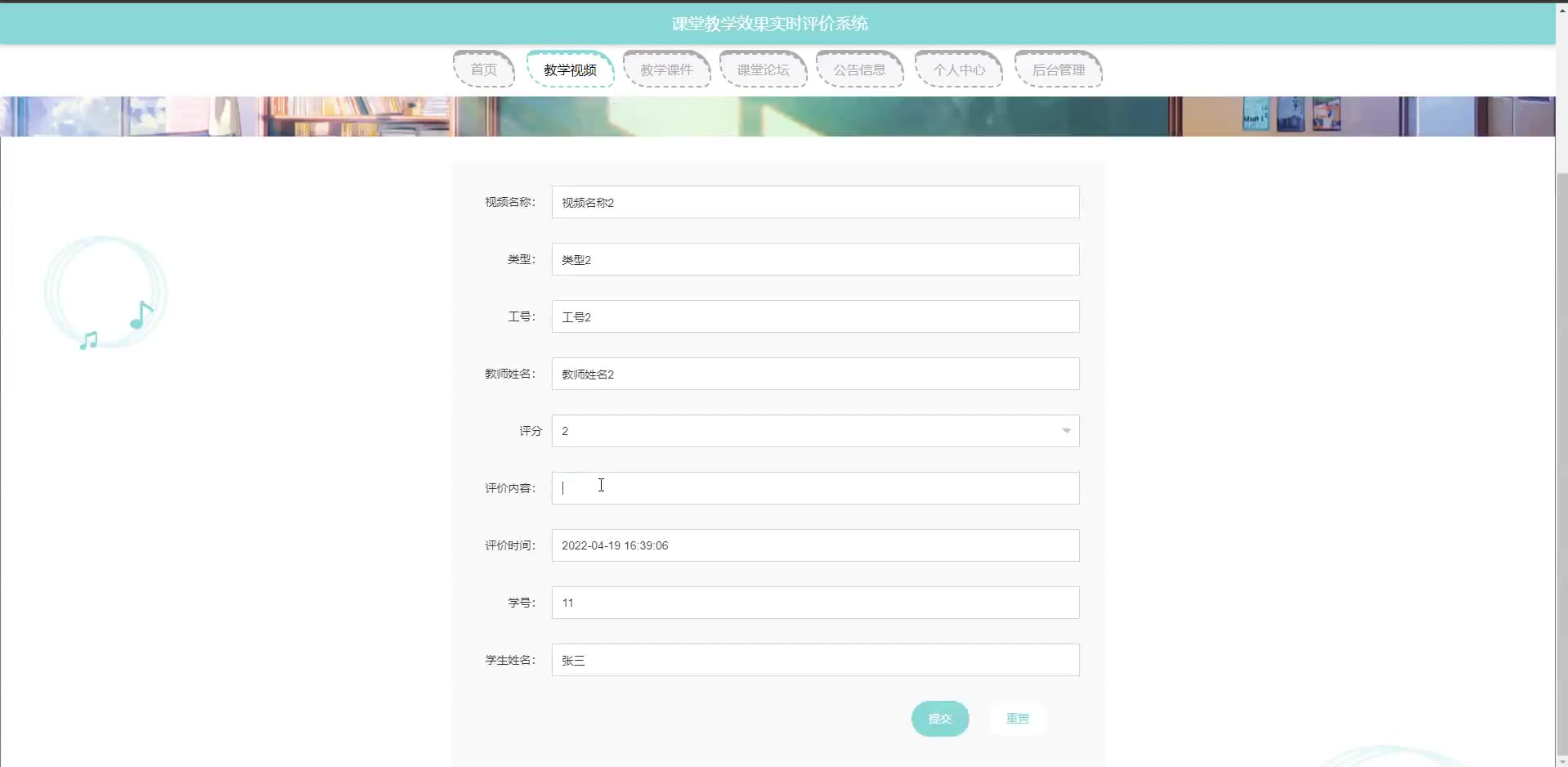Switch to the 公告信息 tab

tap(860, 70)
